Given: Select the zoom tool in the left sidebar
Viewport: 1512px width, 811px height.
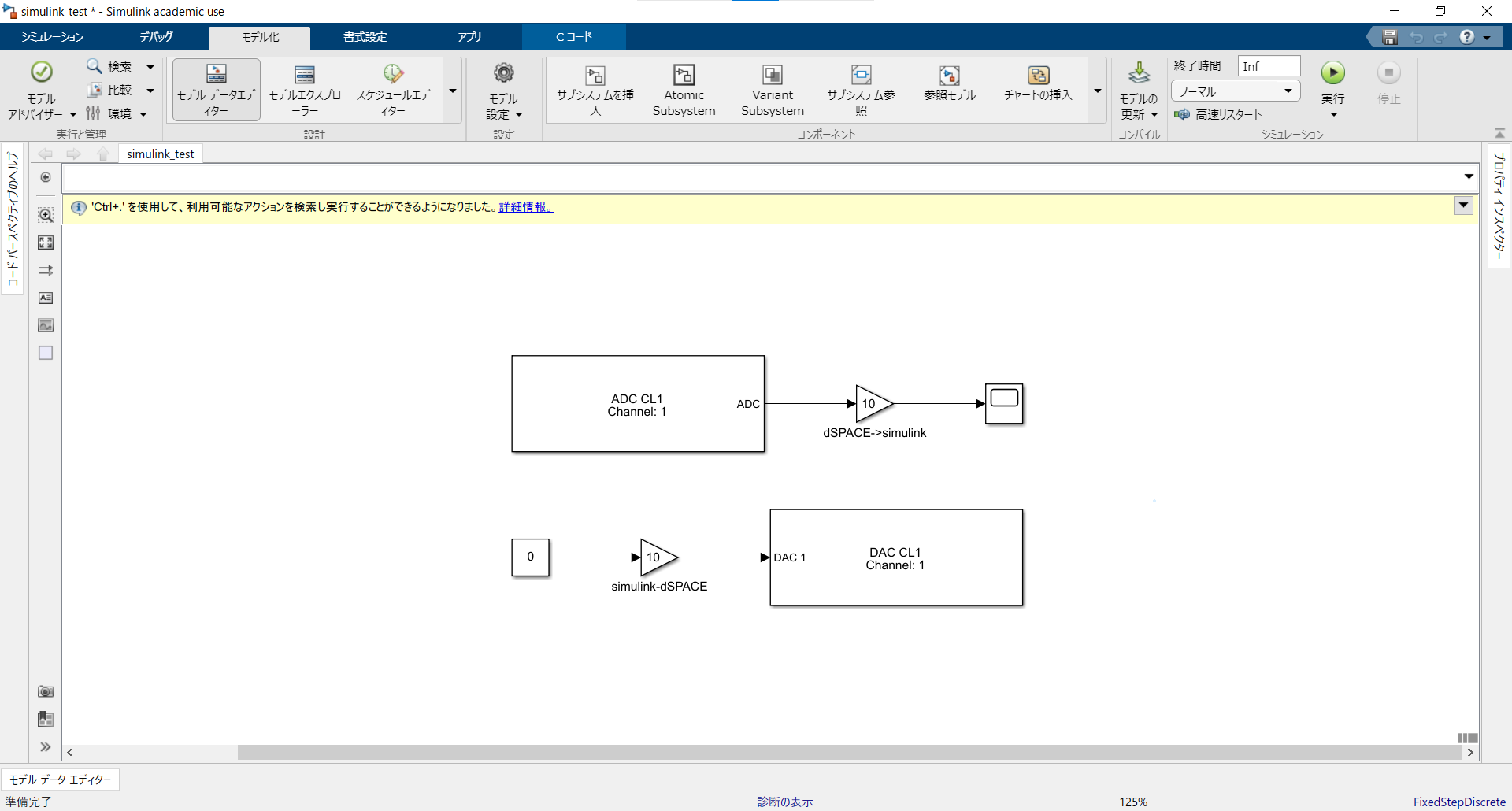Looking at the screenshot, I should [x=46, y=216].
